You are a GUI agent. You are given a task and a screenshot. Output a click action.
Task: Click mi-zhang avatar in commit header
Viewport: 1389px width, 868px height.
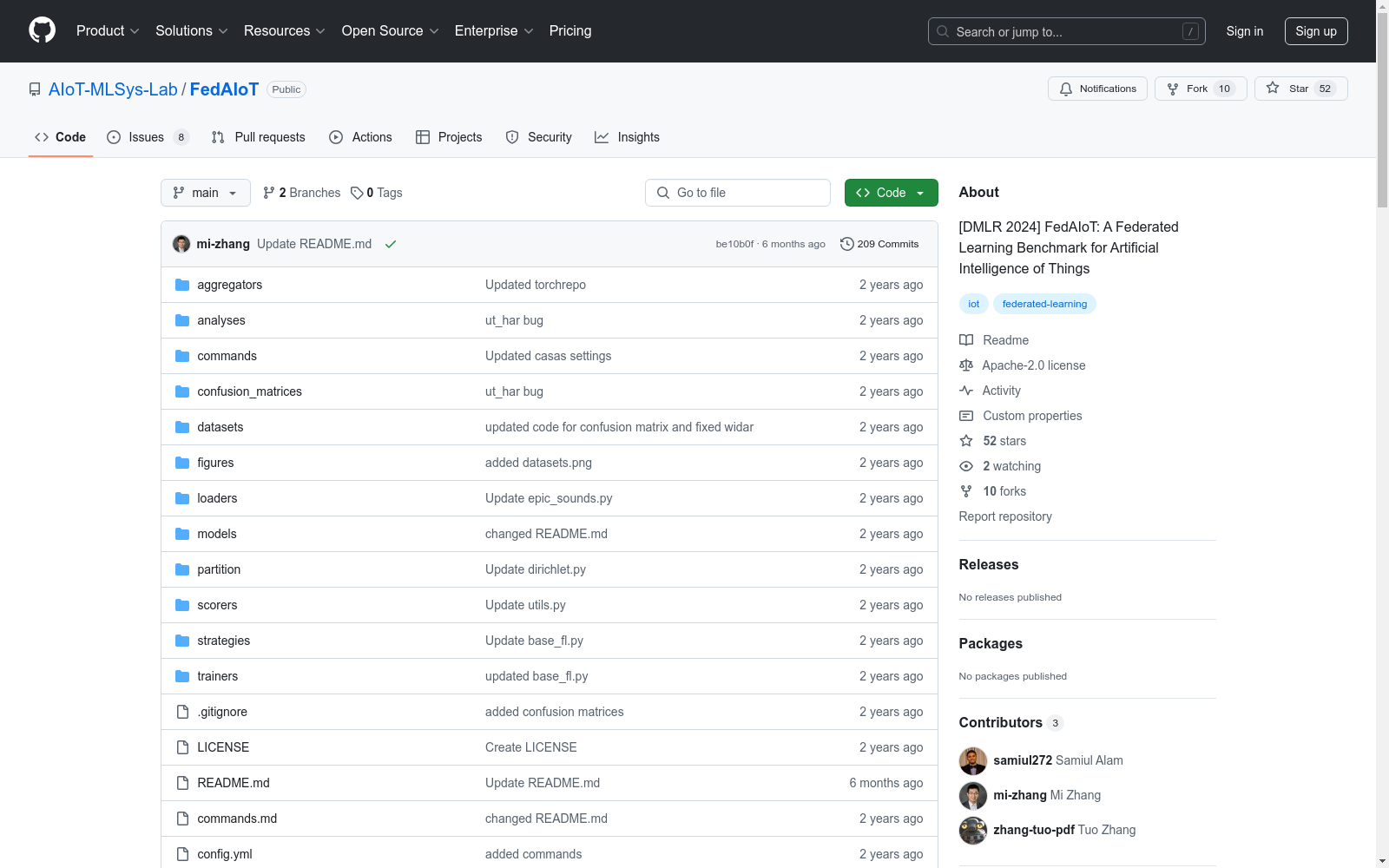coord(181,244)
